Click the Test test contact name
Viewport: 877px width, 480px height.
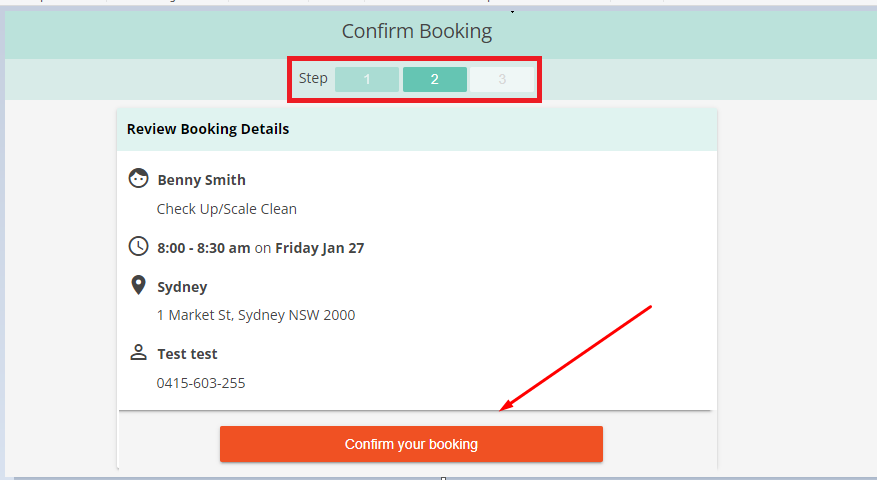tap(187, 354)
